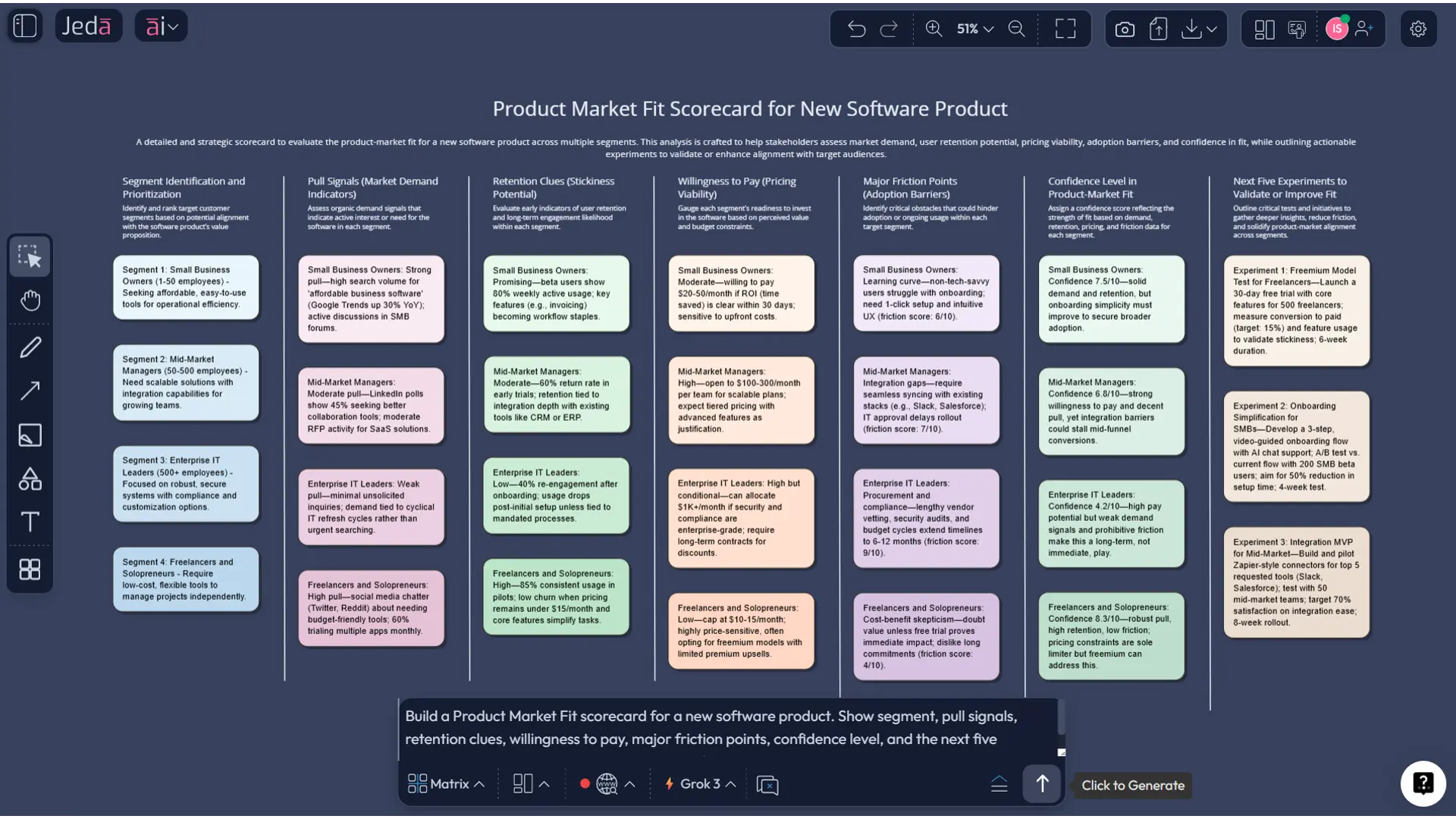Open the templates grid at sidebar bottom
The image size is (1456, 819).
pos(30,570)
